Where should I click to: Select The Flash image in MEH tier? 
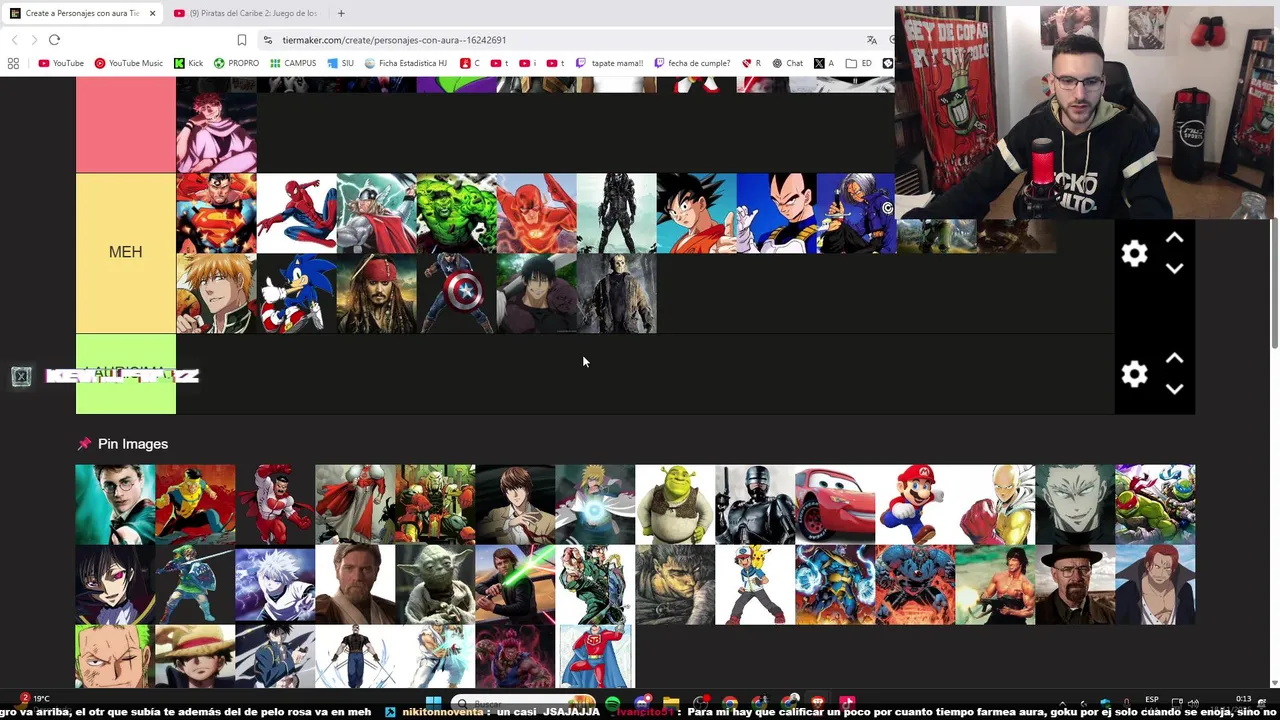(536, 213)
